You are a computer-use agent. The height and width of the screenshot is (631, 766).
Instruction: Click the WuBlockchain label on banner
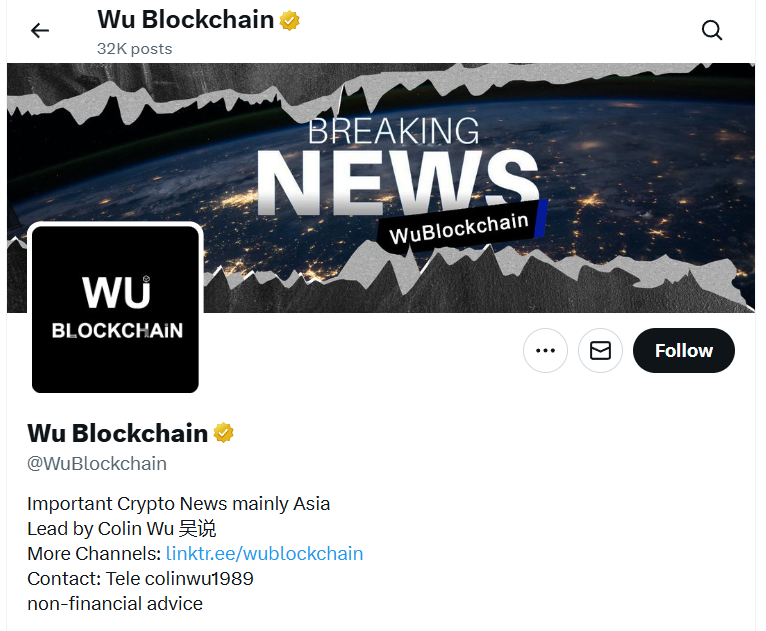[459, 228]
